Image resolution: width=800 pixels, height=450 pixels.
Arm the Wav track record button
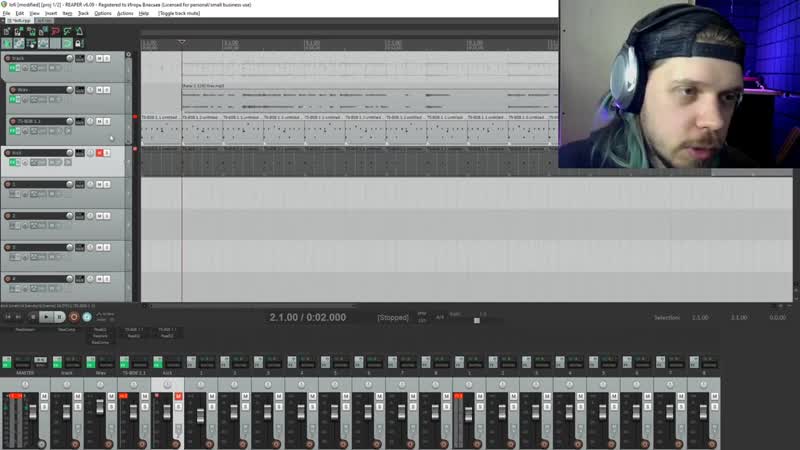tap(13, 90)
